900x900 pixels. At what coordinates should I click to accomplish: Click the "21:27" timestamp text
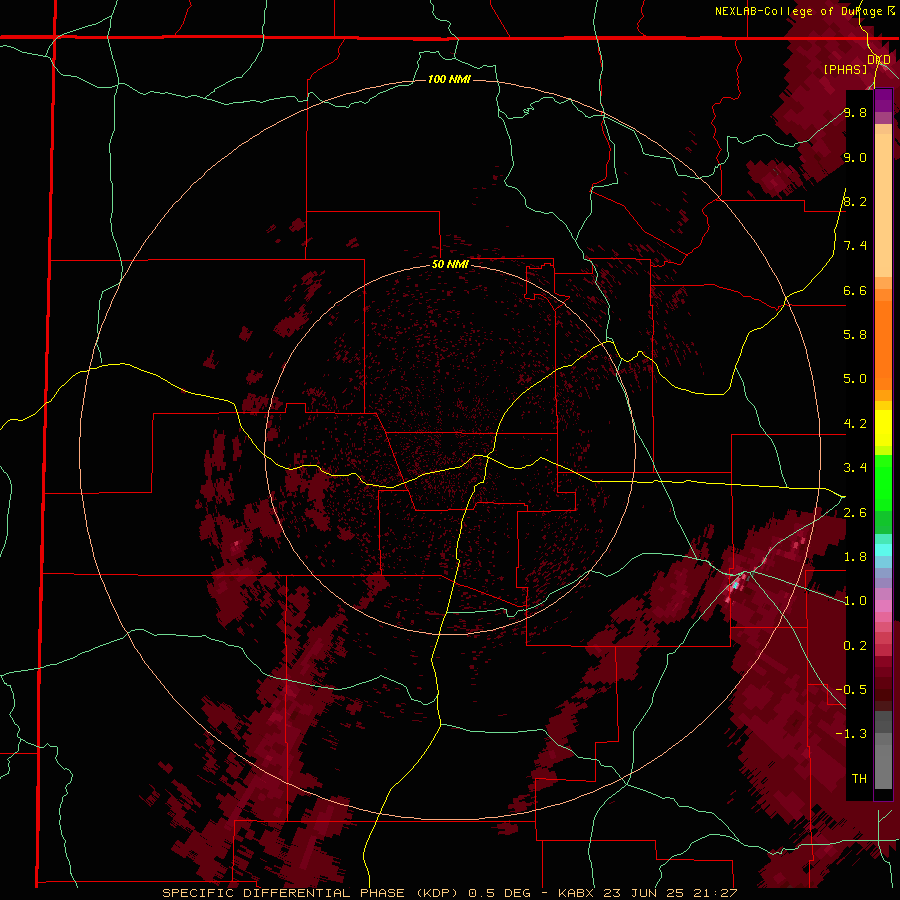714,893
